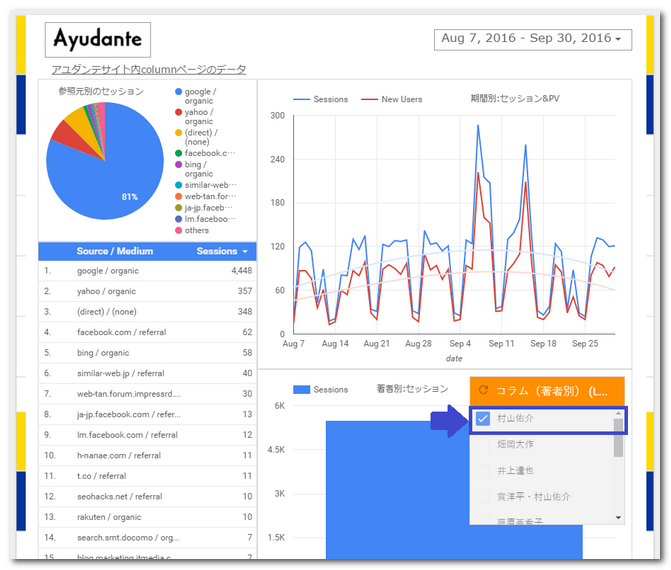Screen dimensions: 671x570
Task: Click the 4,448 sessions value
Action: [x=242, y=271]
